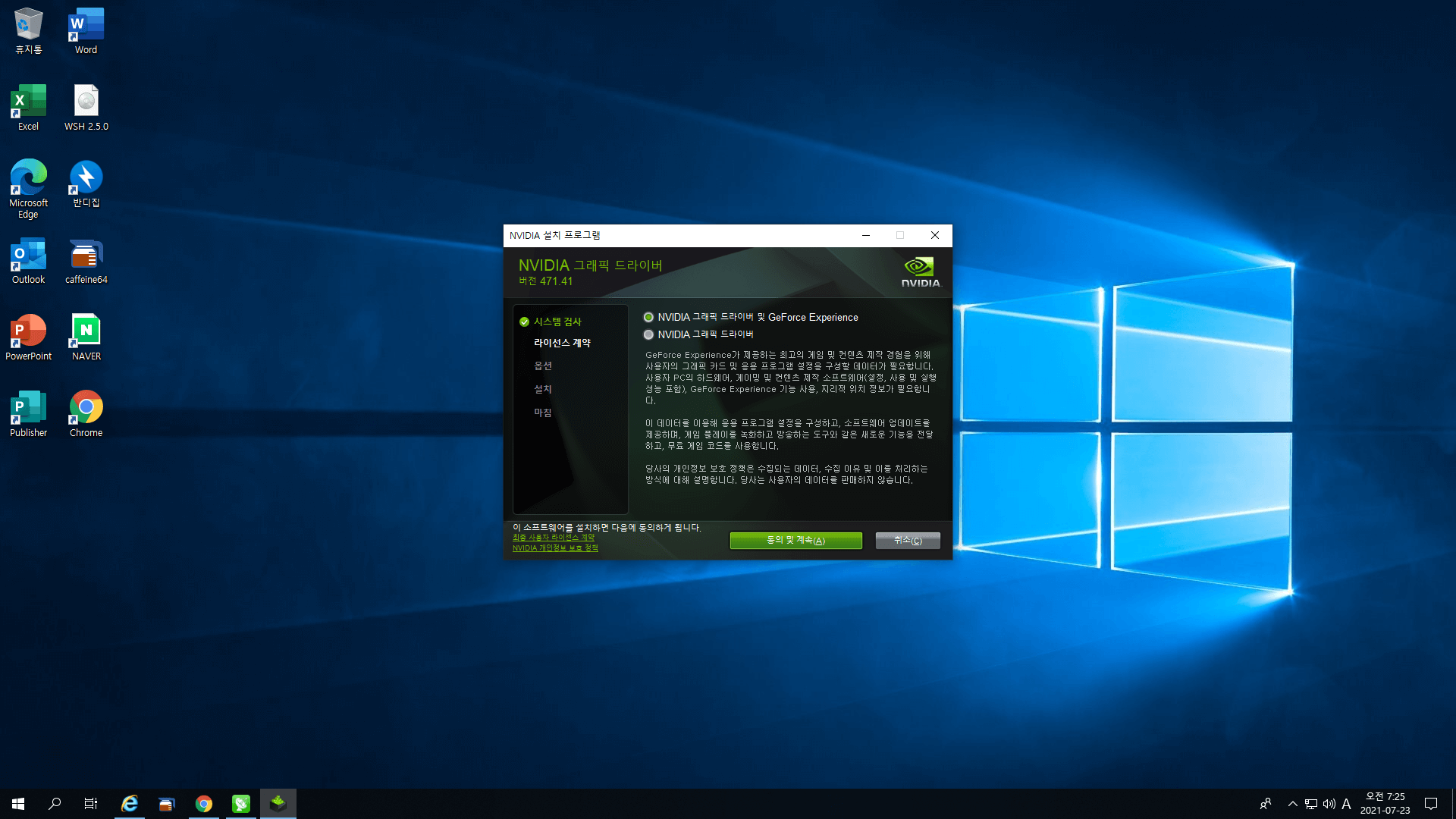The height and width of the screenshot is (819, 1456).
Task: Open the green bird taskbar app
Action: [241, 804]
